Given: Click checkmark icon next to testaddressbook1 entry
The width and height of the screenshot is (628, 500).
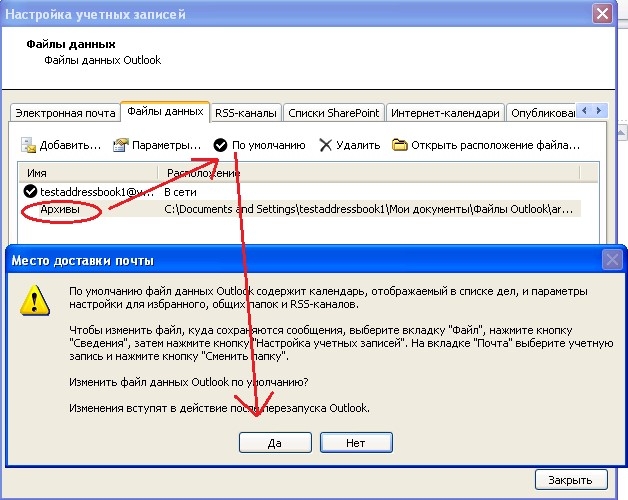Looking at the screenshot, I should (30, 192).
